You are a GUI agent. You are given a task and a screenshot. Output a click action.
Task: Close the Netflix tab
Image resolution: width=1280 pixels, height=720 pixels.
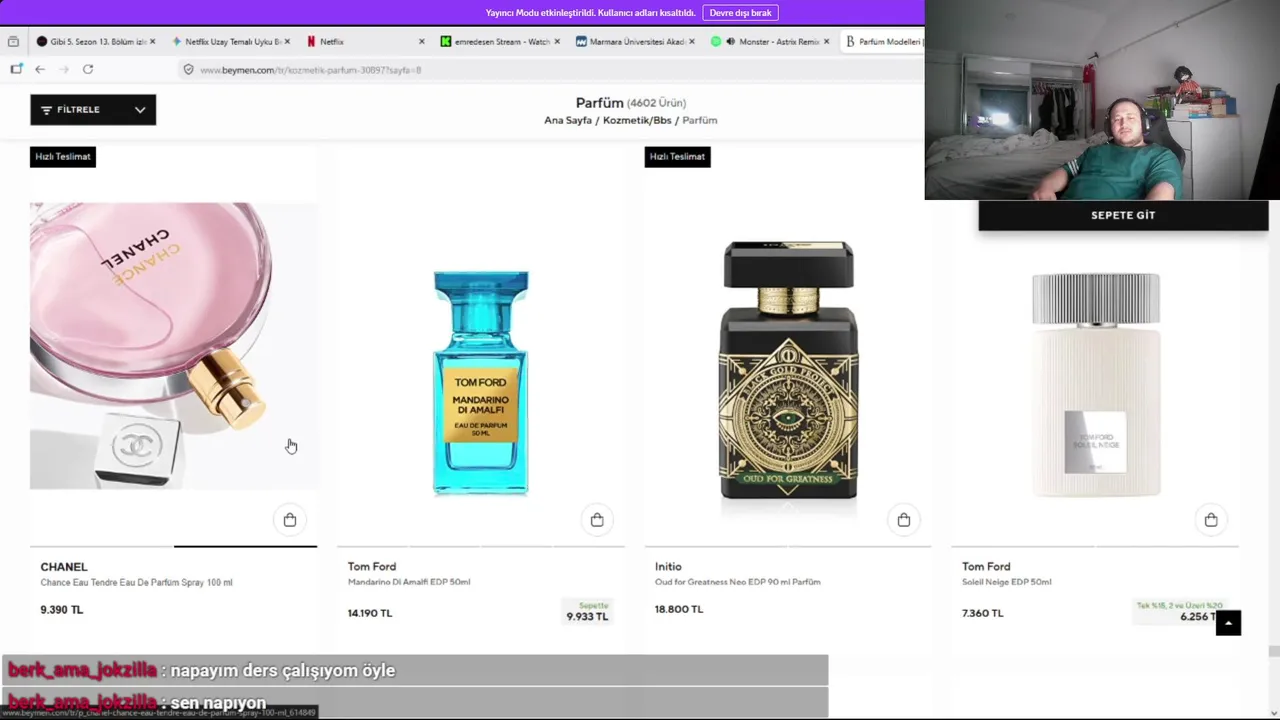click(421, 41)
